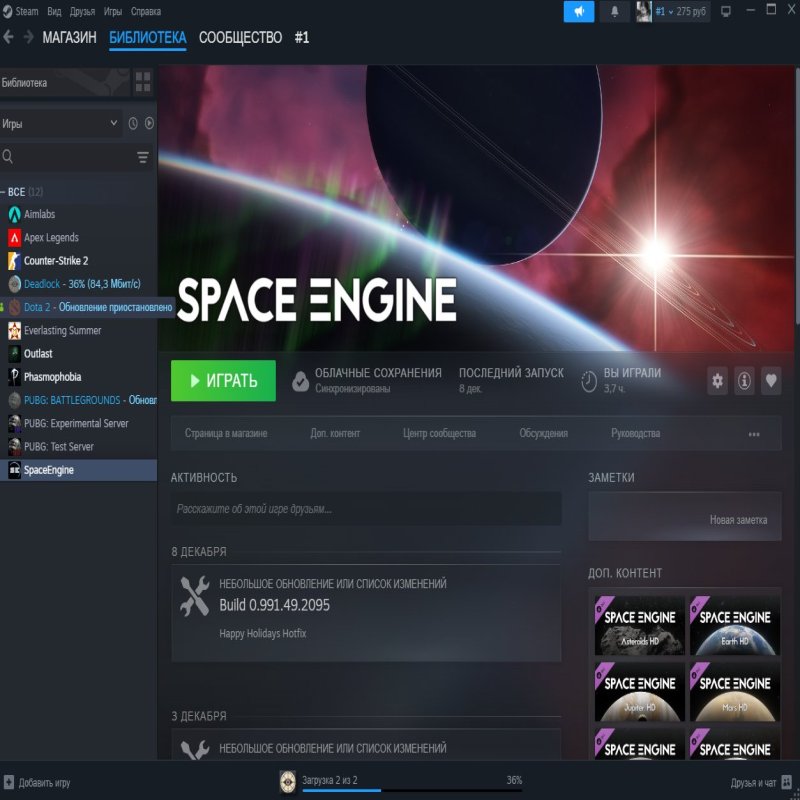Switch to the МАГАЗИН tab
The image size is (800, 800).
pyautogui.click(x=69, y=37)
